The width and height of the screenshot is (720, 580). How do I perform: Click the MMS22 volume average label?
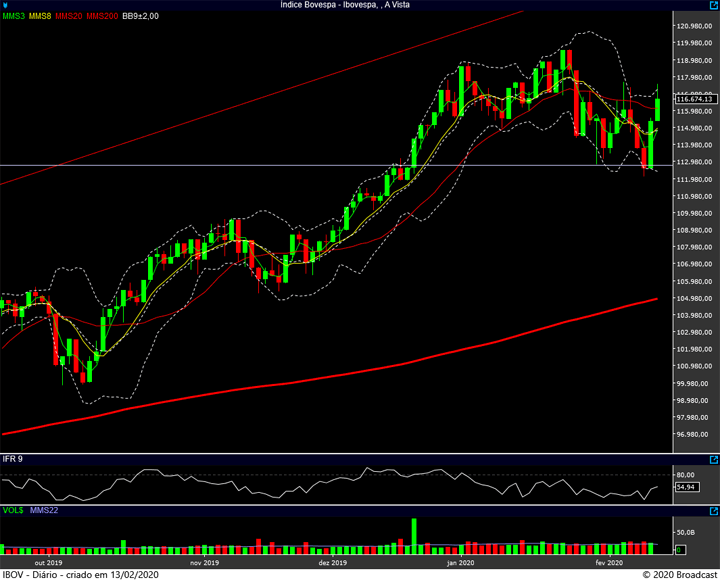tap(44, 510)
